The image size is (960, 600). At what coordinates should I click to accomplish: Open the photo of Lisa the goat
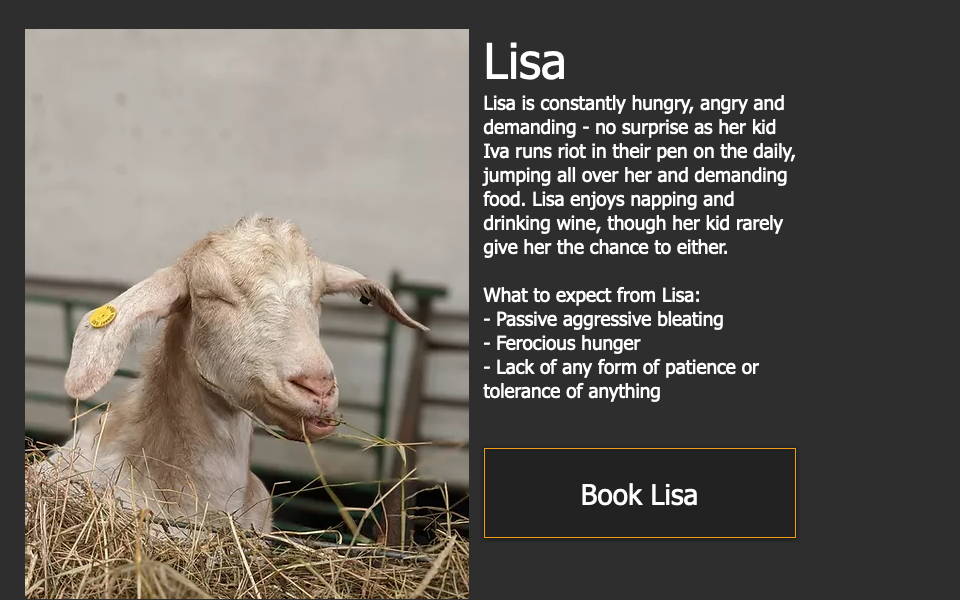point(246,313)
